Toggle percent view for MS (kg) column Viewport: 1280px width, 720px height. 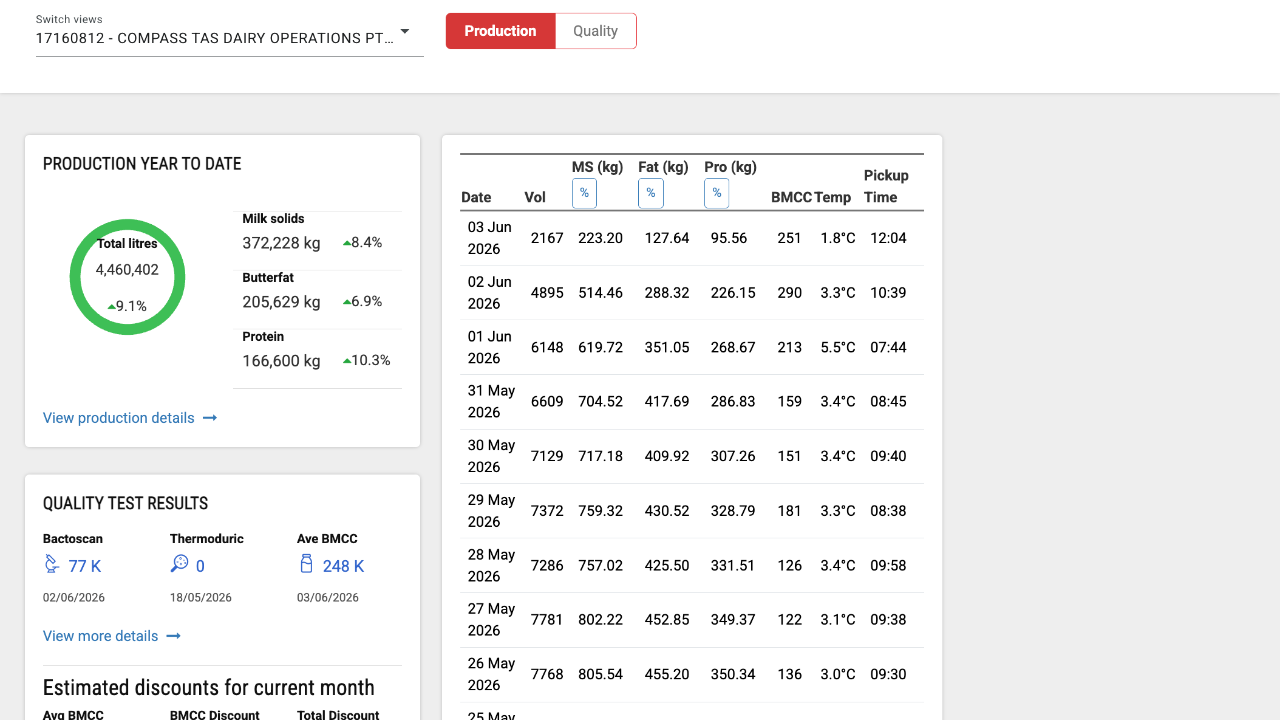pyautogui.click(x=584, y=193)
